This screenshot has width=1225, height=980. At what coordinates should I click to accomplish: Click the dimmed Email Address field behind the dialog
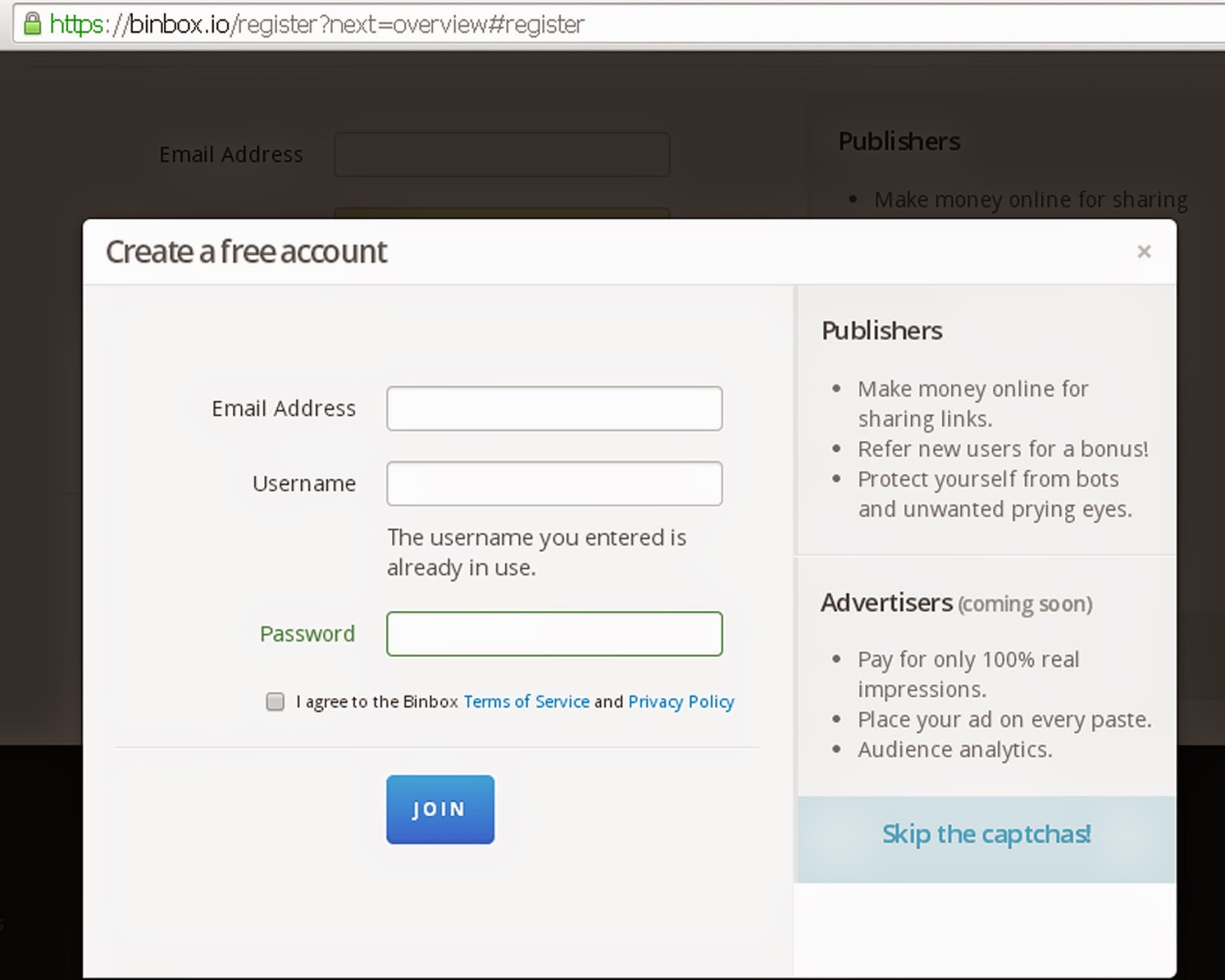pos(501,154)
